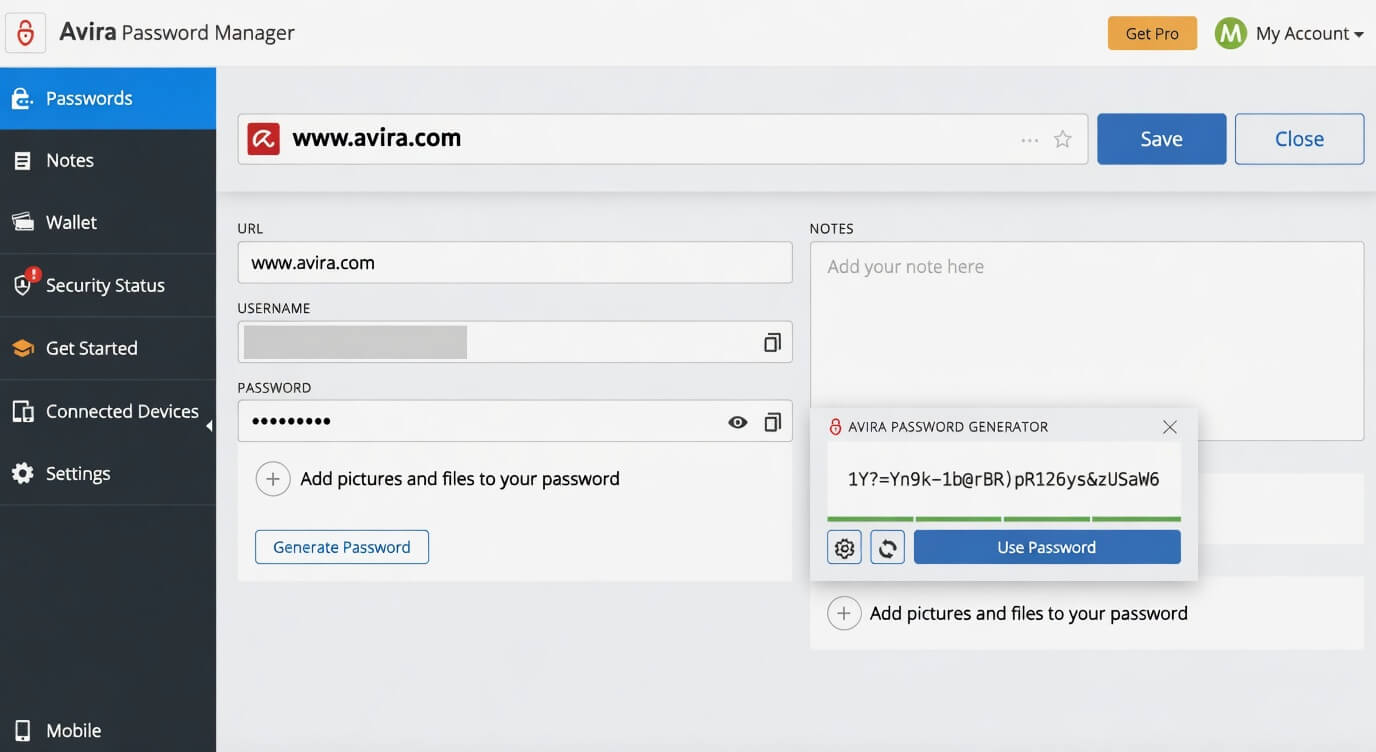Go to Notes in the sidebar
This screenshot has height=752, width=1376.
pos(108,160)
